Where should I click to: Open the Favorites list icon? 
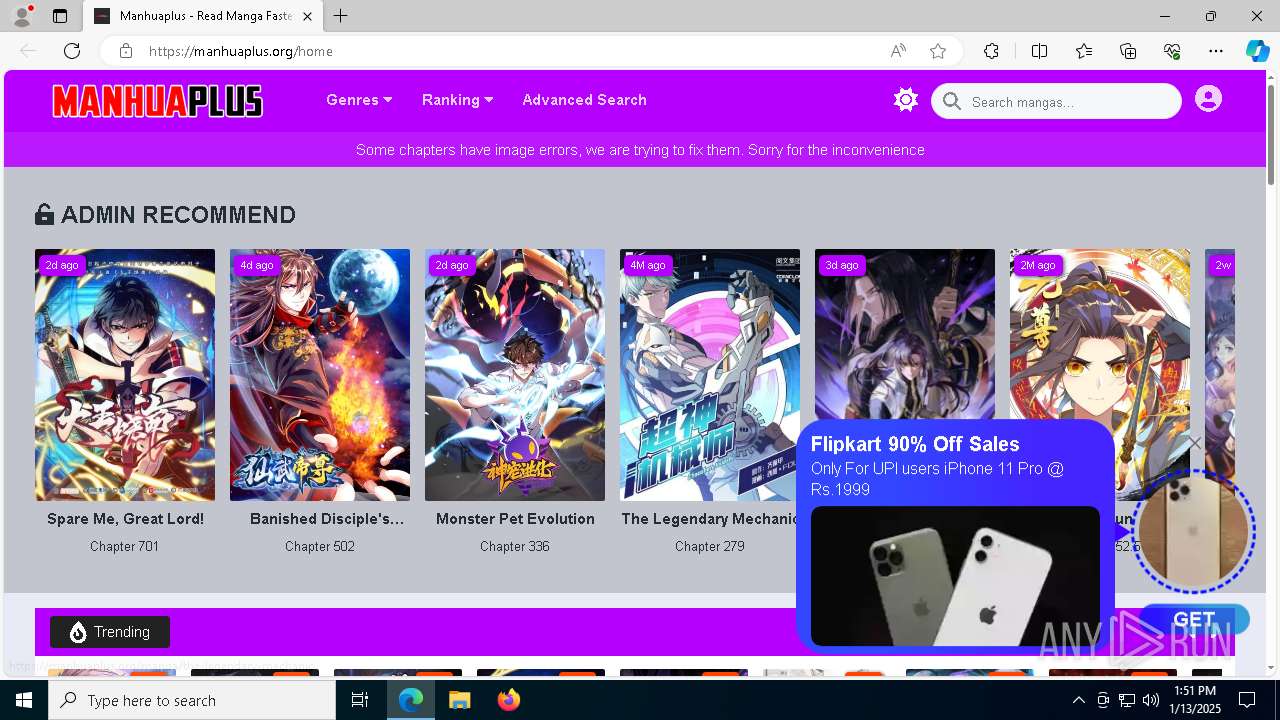[1084, 51]
